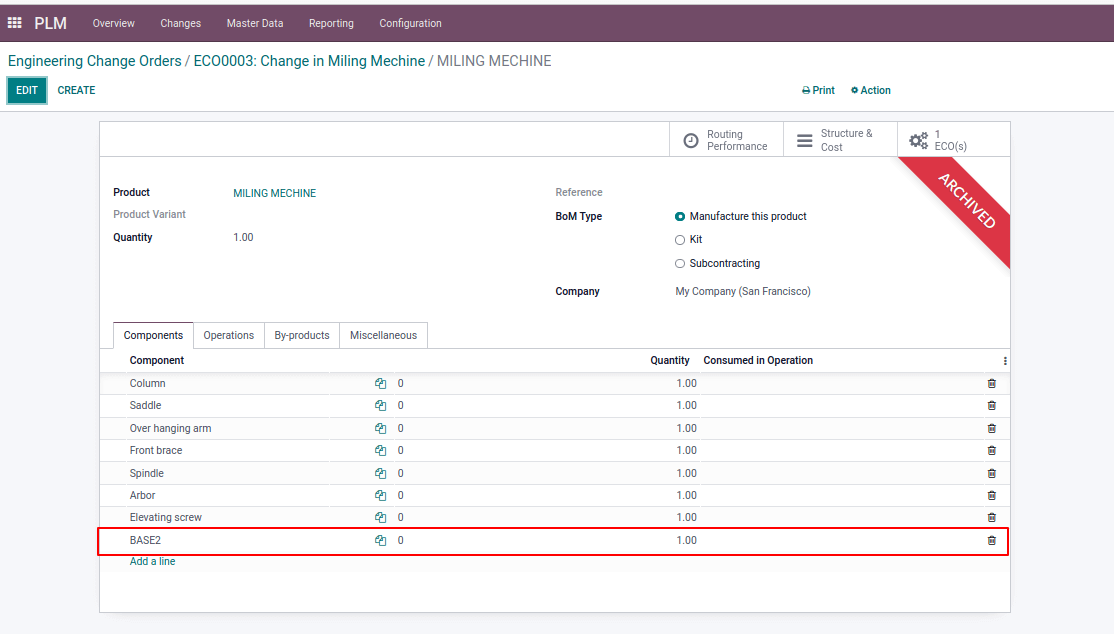Viewport: 1114px width, 634px height.
Task: Select Kit BoM type
Action: click(x=680, y=240)
